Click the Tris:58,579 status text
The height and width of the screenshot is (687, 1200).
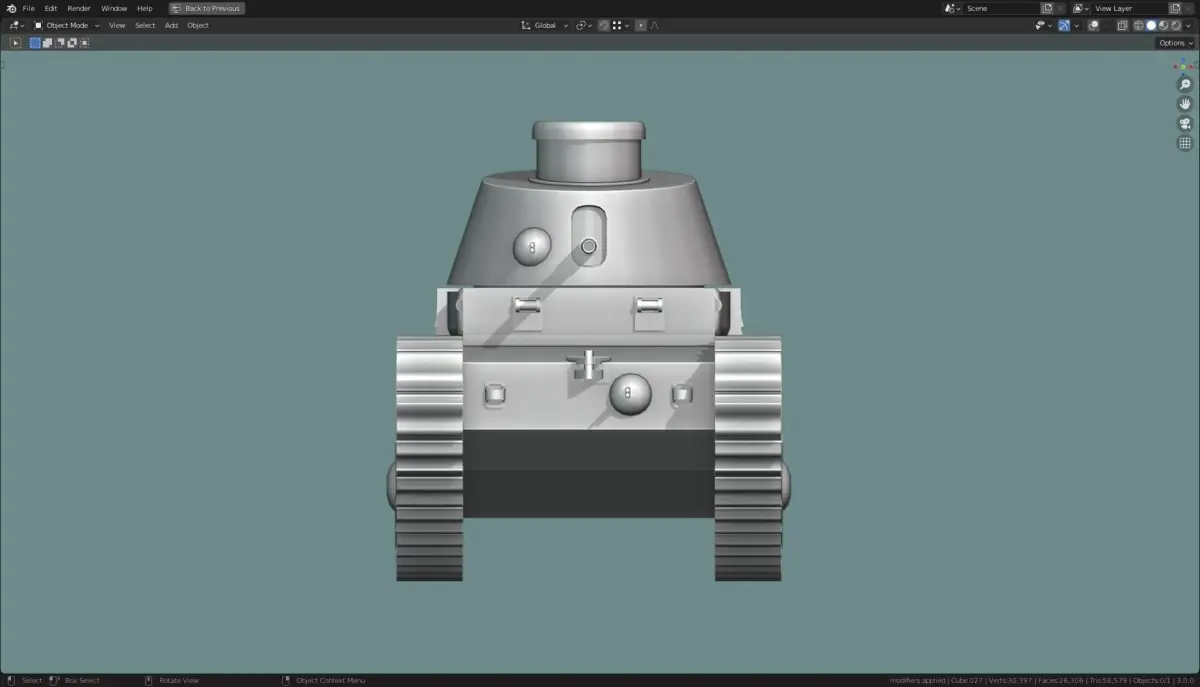point(1109,680)
